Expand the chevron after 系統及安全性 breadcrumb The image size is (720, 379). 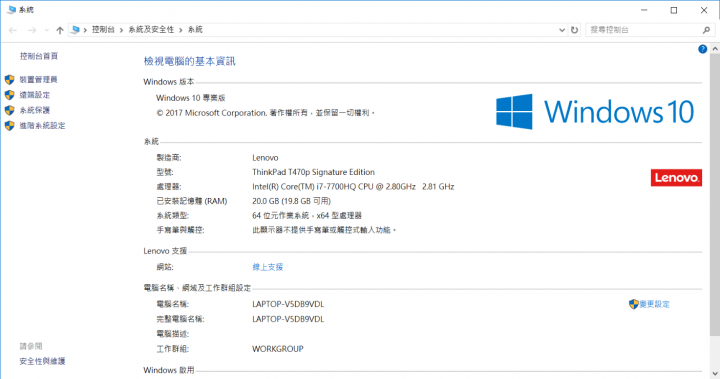coord(181,30)
